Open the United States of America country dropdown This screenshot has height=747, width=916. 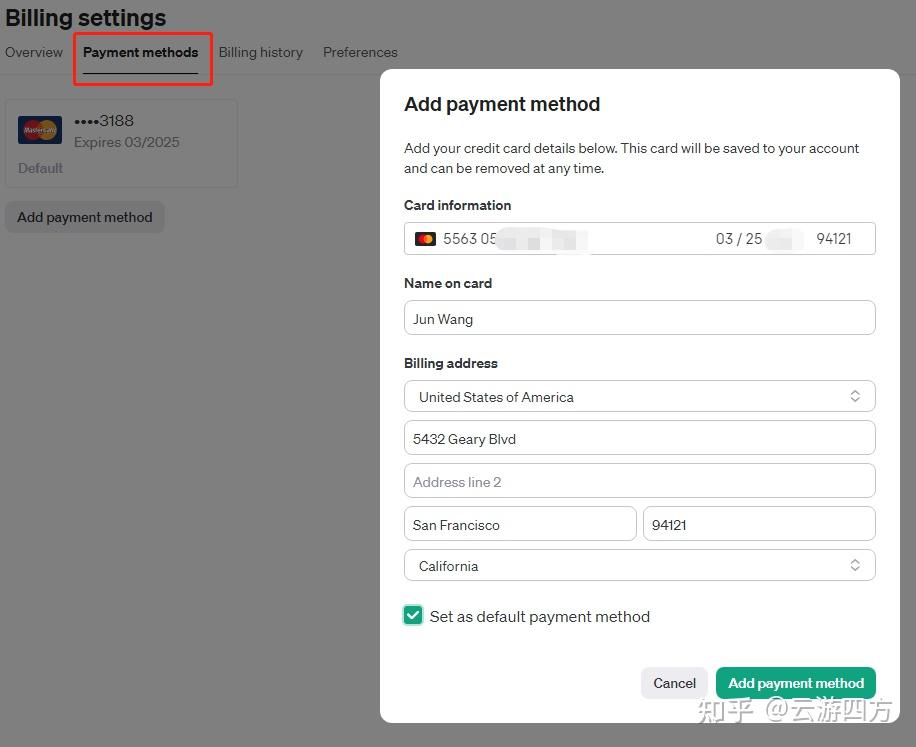[640, 397]
